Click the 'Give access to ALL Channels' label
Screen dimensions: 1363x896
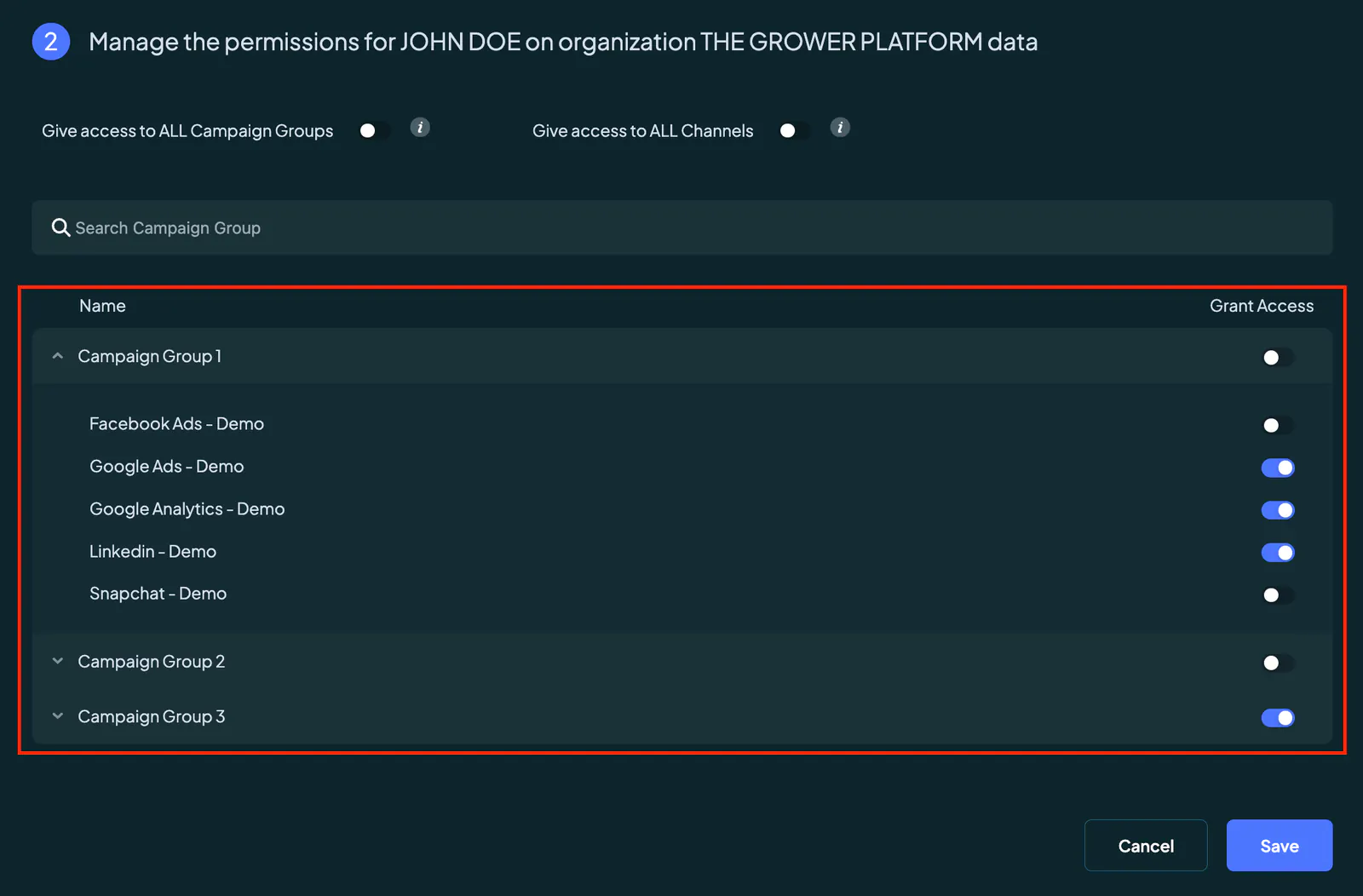[643, 131]
